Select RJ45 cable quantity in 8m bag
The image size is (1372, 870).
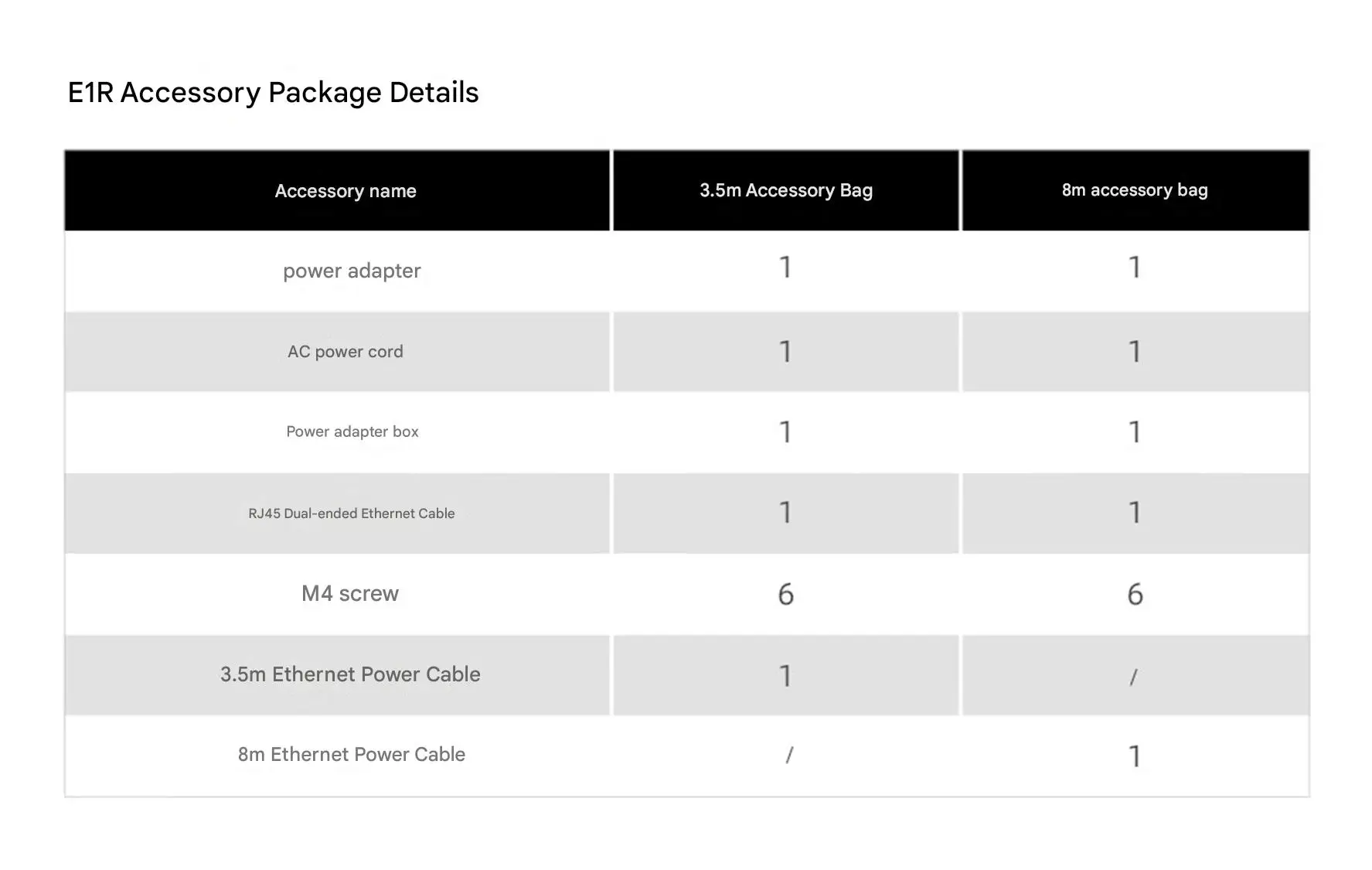click(1135, 513)
